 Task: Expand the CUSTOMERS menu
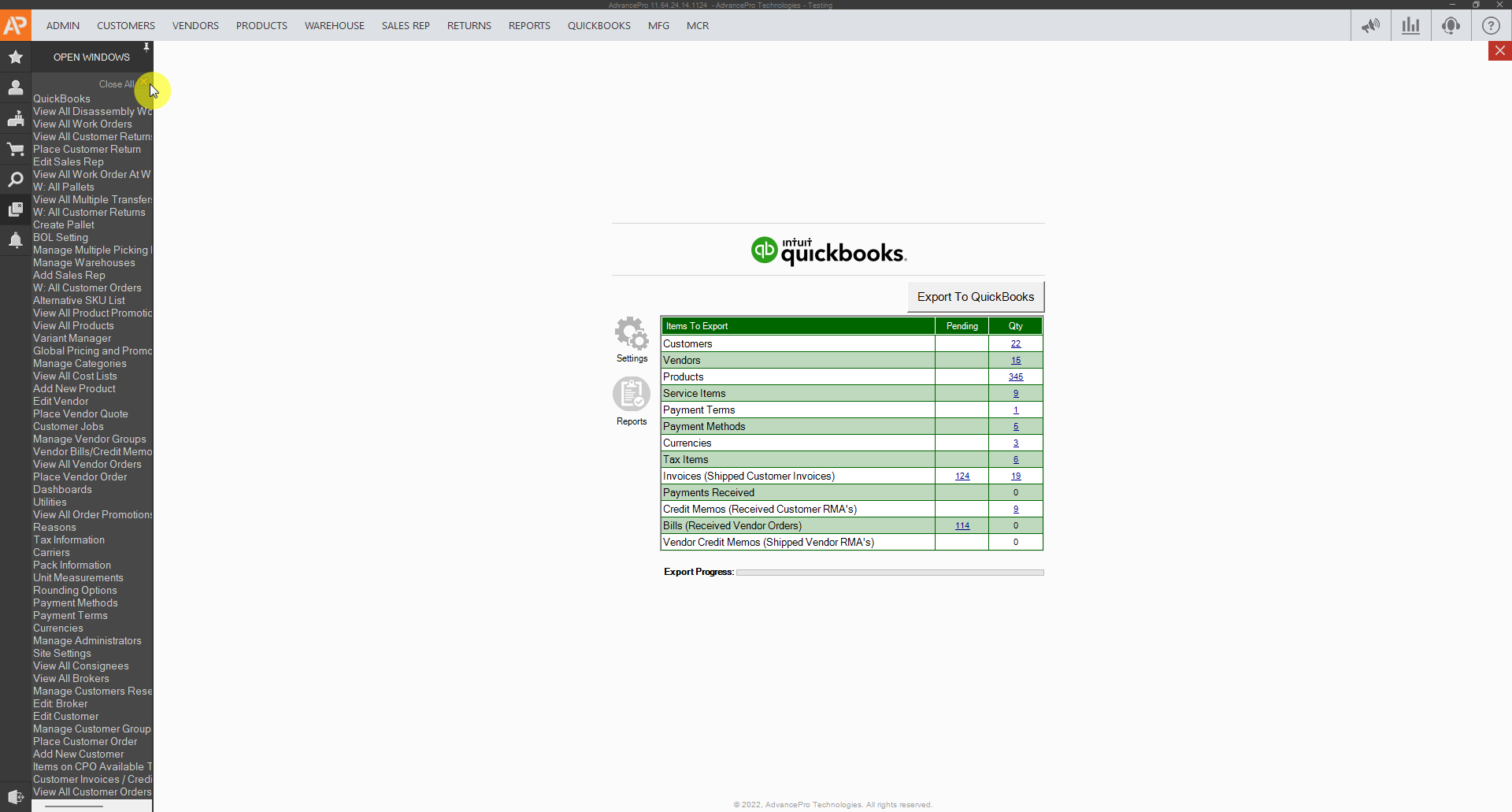(x=125, y=25)
